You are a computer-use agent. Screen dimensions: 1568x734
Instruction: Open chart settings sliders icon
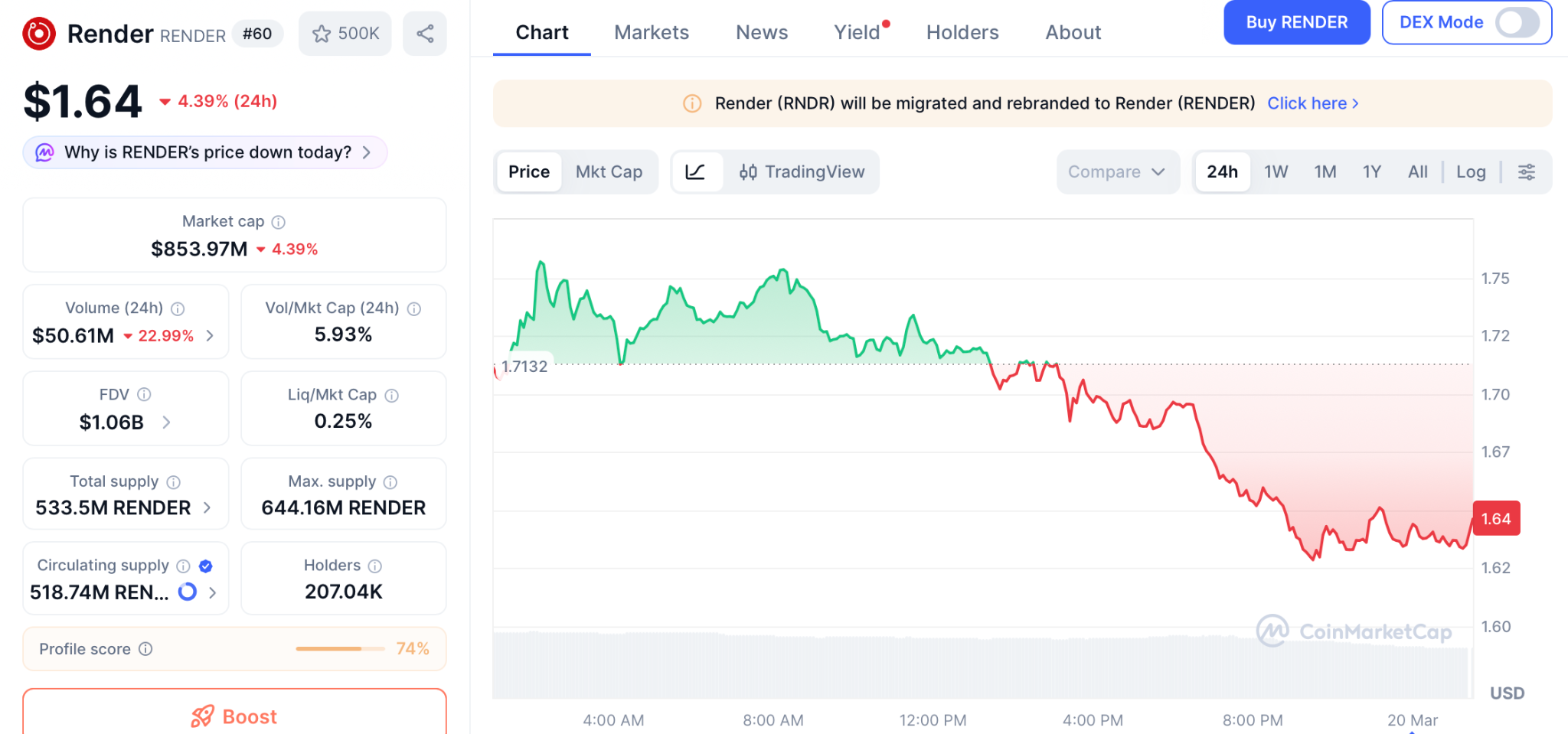point(1526,172)
